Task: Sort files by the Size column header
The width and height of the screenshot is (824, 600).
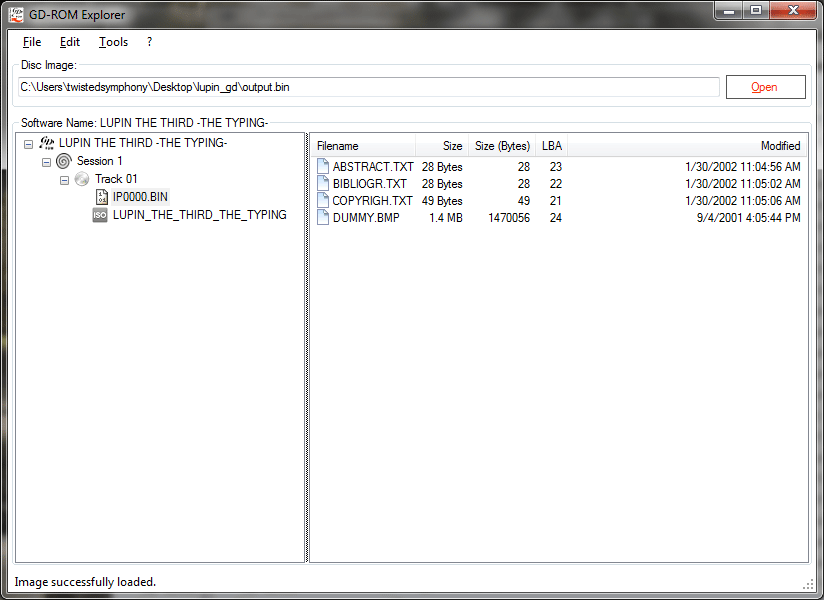Action: [442, 146]
